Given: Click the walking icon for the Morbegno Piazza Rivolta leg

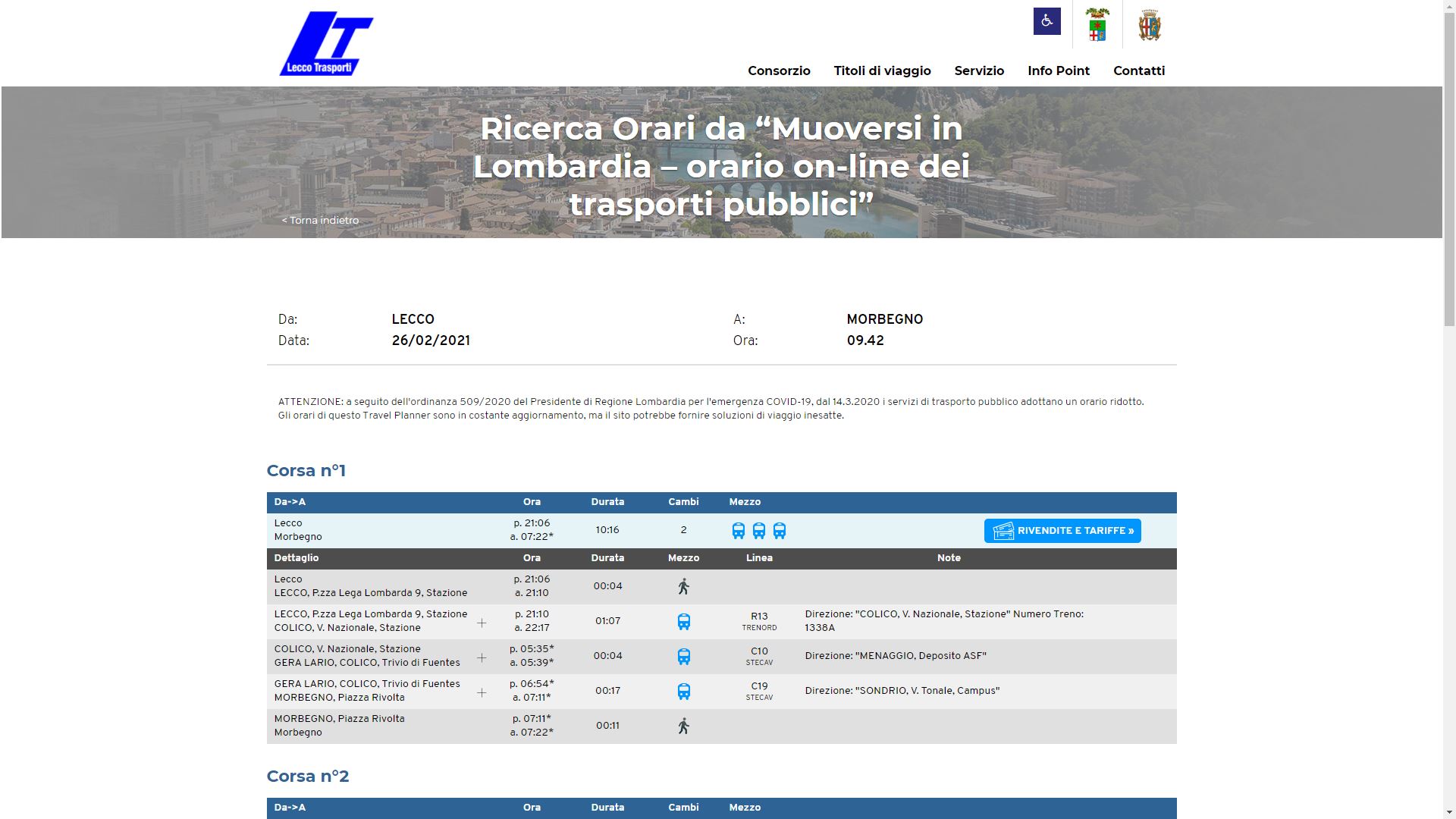Looking at the screenshot, I should pos(683,726).
